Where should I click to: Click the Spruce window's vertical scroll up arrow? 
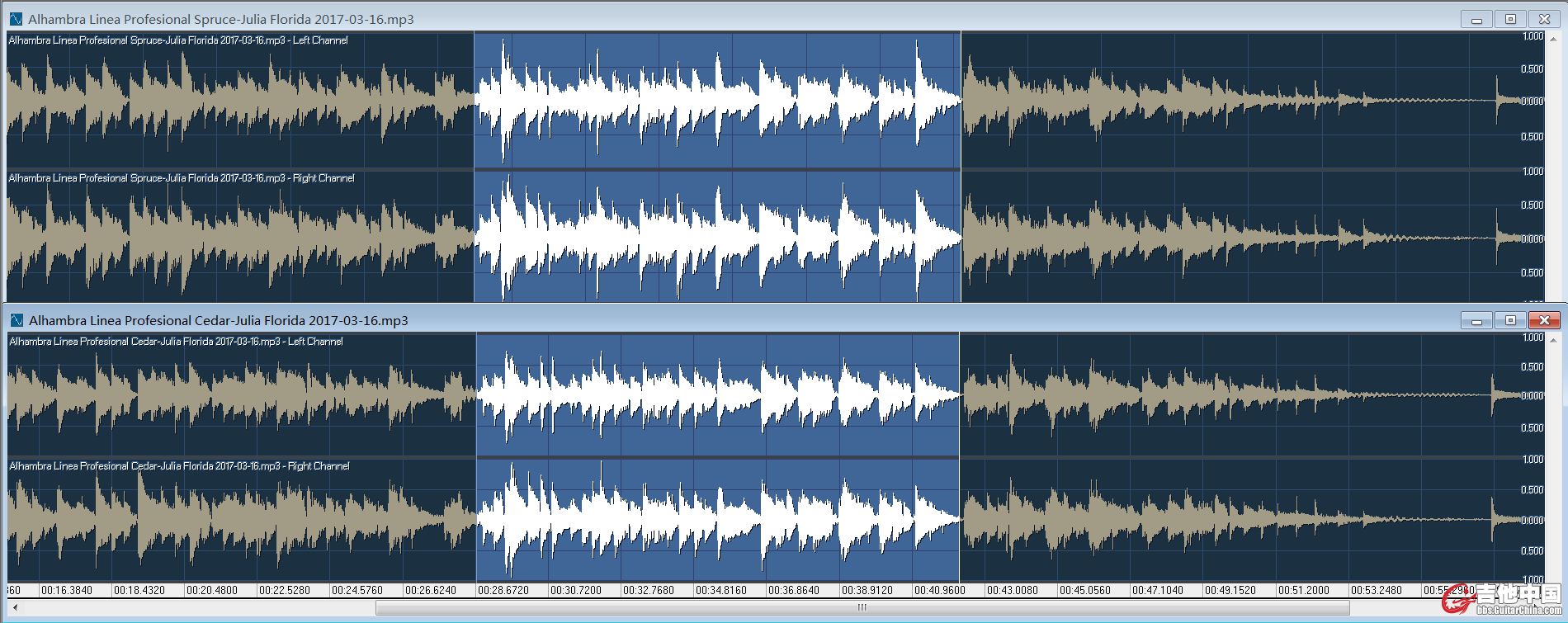pos(1554,39)
